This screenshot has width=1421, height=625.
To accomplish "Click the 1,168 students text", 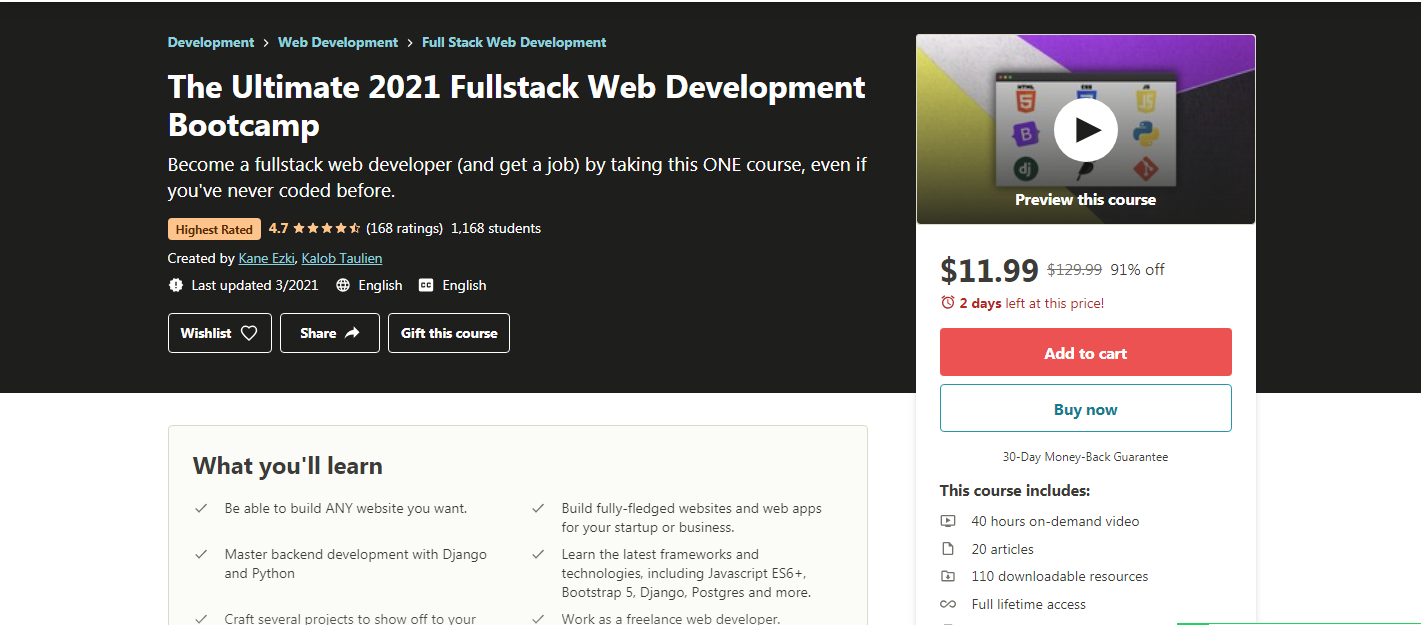I will coord(496,228).
